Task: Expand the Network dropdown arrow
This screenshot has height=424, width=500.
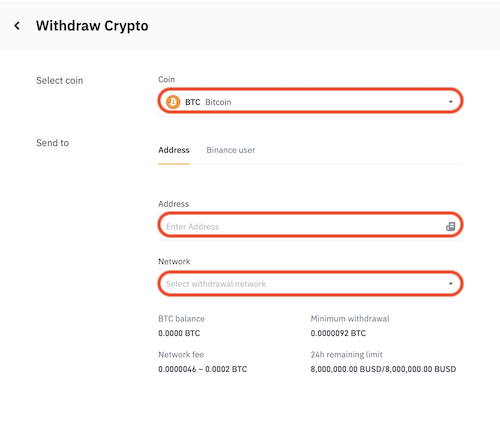Action: 451,284
